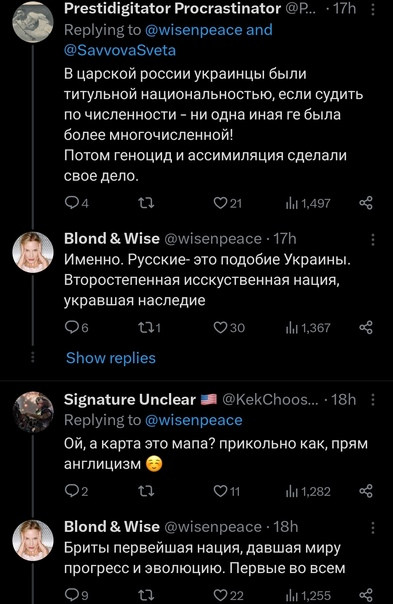
Task: Open the Blond & Wise display name at 18h
Action: 112,527
